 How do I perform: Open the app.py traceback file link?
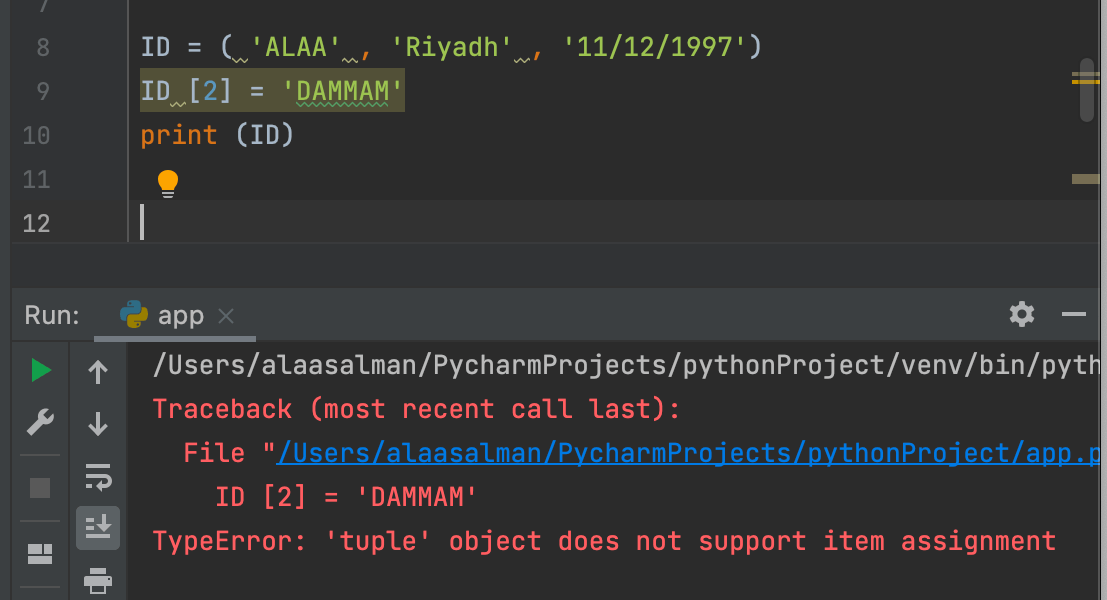688,453
